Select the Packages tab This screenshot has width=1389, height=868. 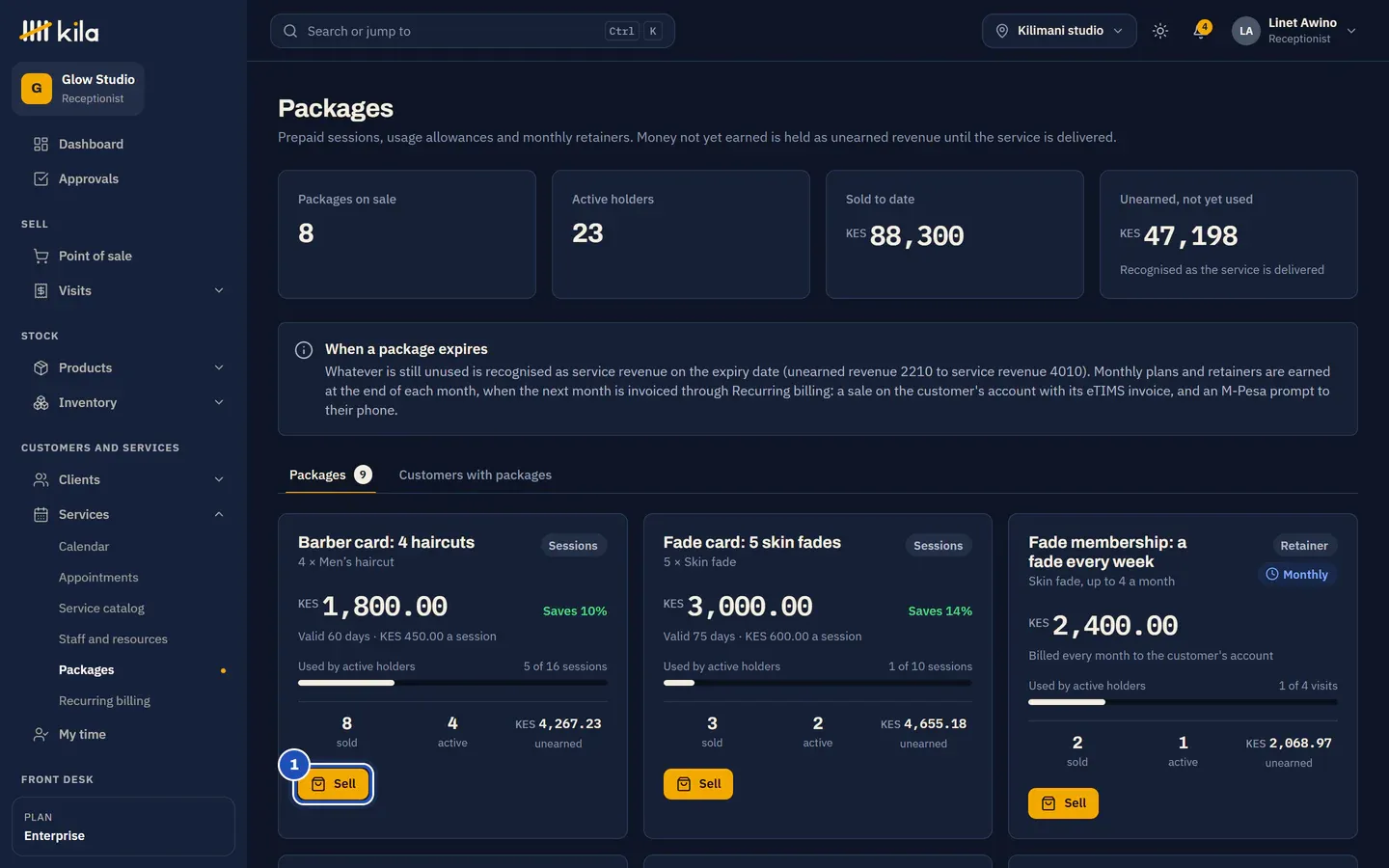pos(331,475)
